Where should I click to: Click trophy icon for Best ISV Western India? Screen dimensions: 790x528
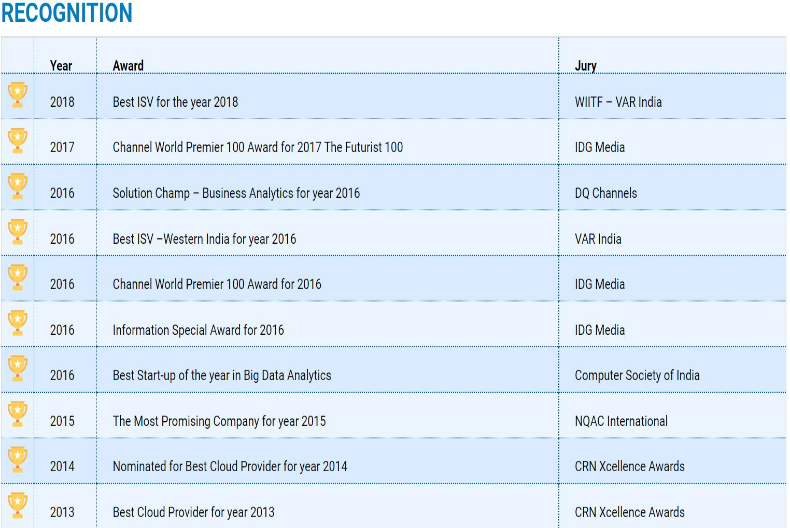[18, 232]
